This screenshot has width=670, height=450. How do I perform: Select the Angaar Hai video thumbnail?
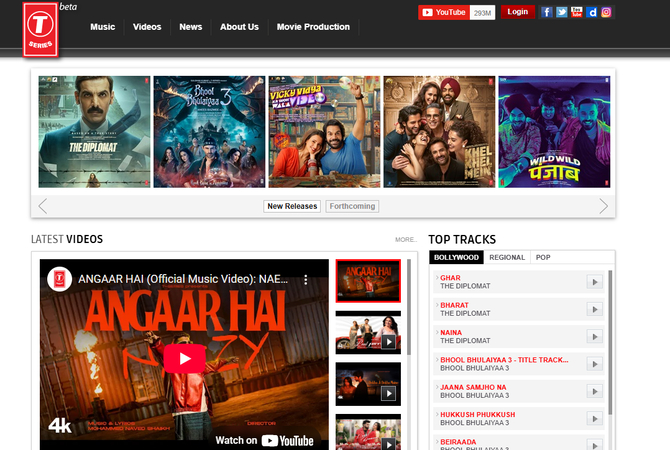pos(368,281)
